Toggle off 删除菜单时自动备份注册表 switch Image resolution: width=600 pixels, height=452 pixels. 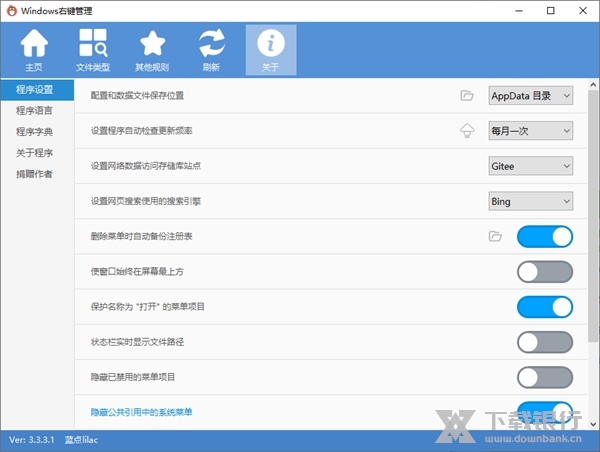pos(545,237)
